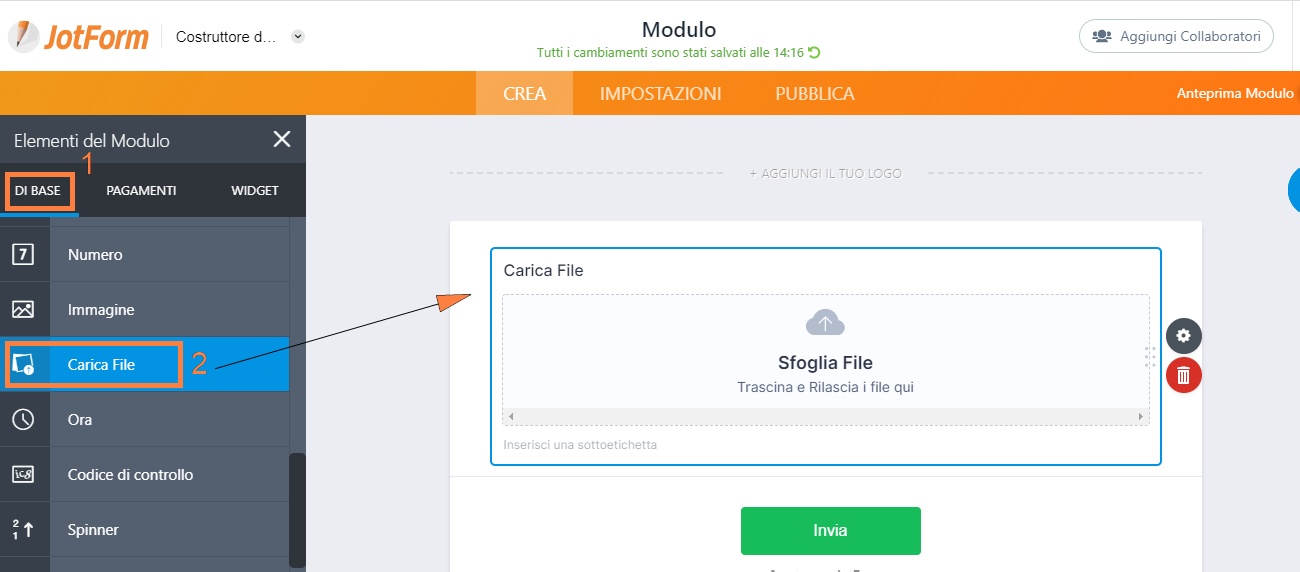Click the Ora clock icon
The height and width of the screenshot is (572, 1300).
coord(23,420)
